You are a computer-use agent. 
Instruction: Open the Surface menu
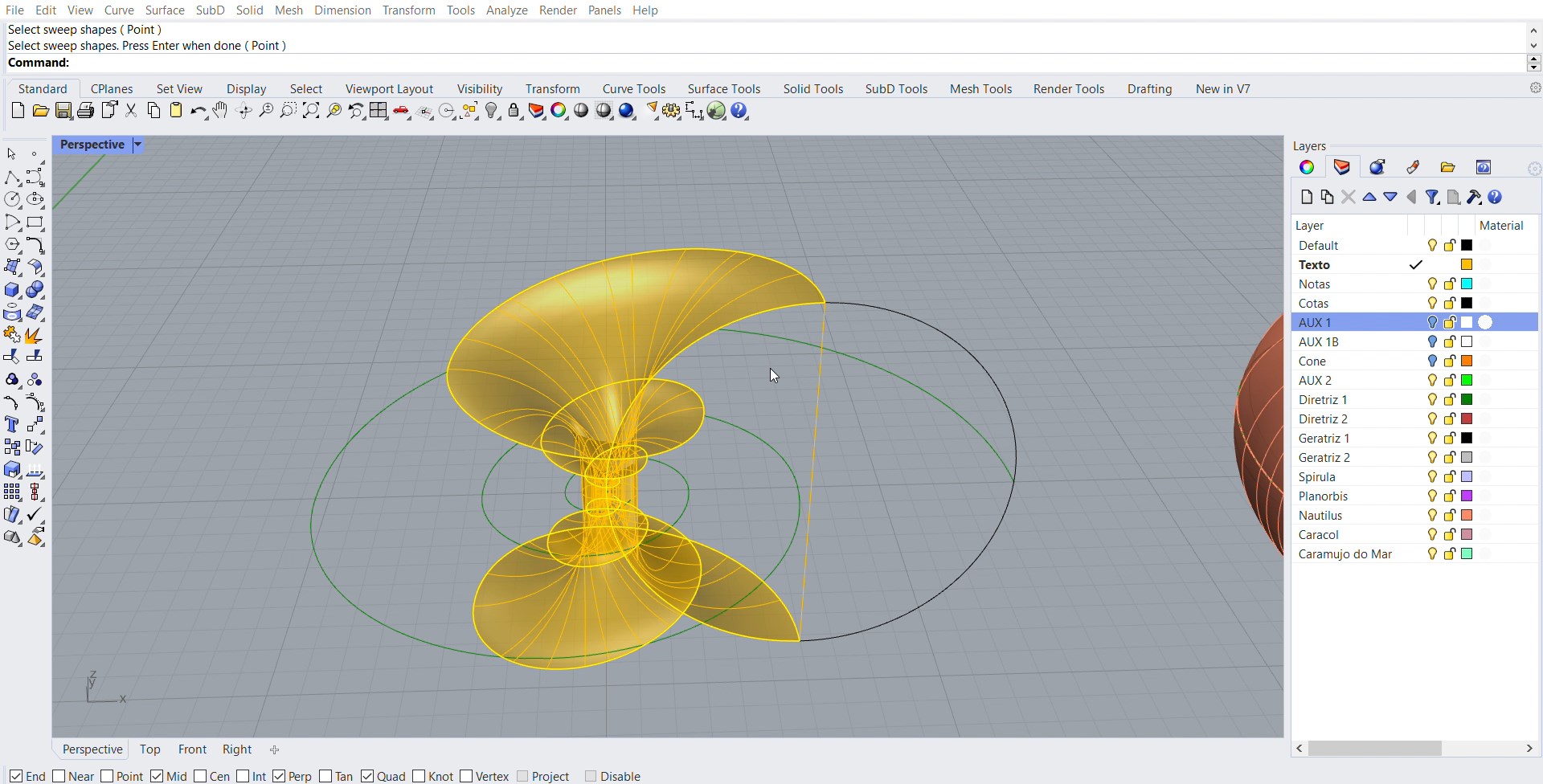[165, 10]
